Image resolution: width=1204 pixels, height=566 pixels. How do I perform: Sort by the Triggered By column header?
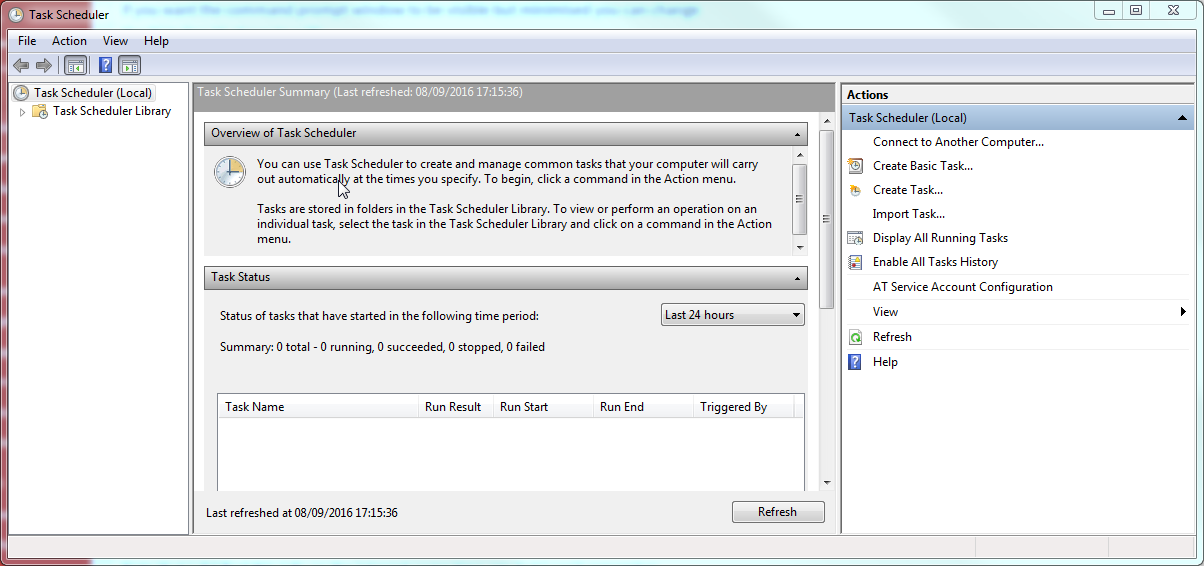click(x=743, y=407)
